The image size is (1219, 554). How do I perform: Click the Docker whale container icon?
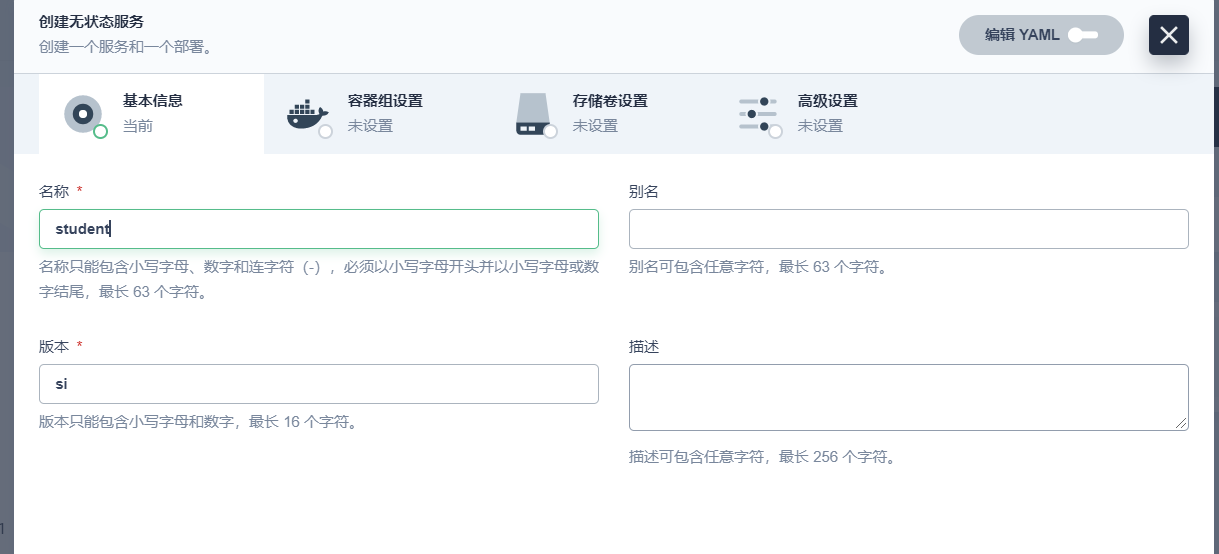306,113
